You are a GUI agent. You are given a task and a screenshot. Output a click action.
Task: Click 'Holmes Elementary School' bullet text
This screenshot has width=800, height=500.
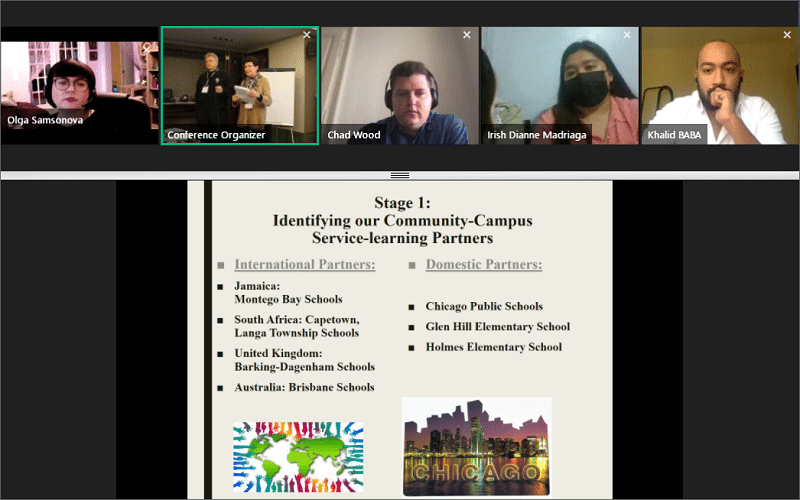(493, 347)
